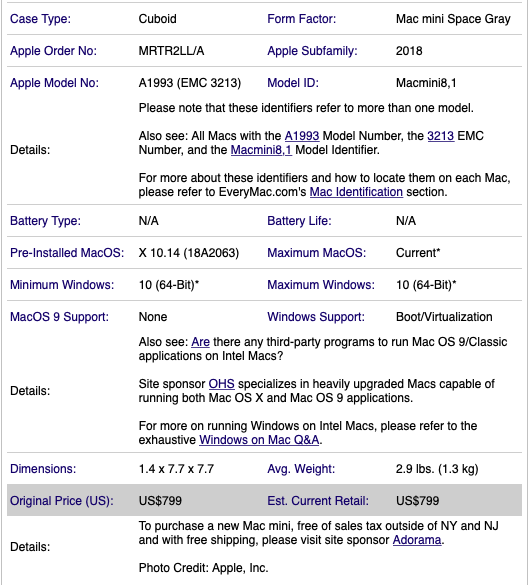Screen dimensions: 531x585
Task: Click the Dimensions label
Action: tap(43, 469)
